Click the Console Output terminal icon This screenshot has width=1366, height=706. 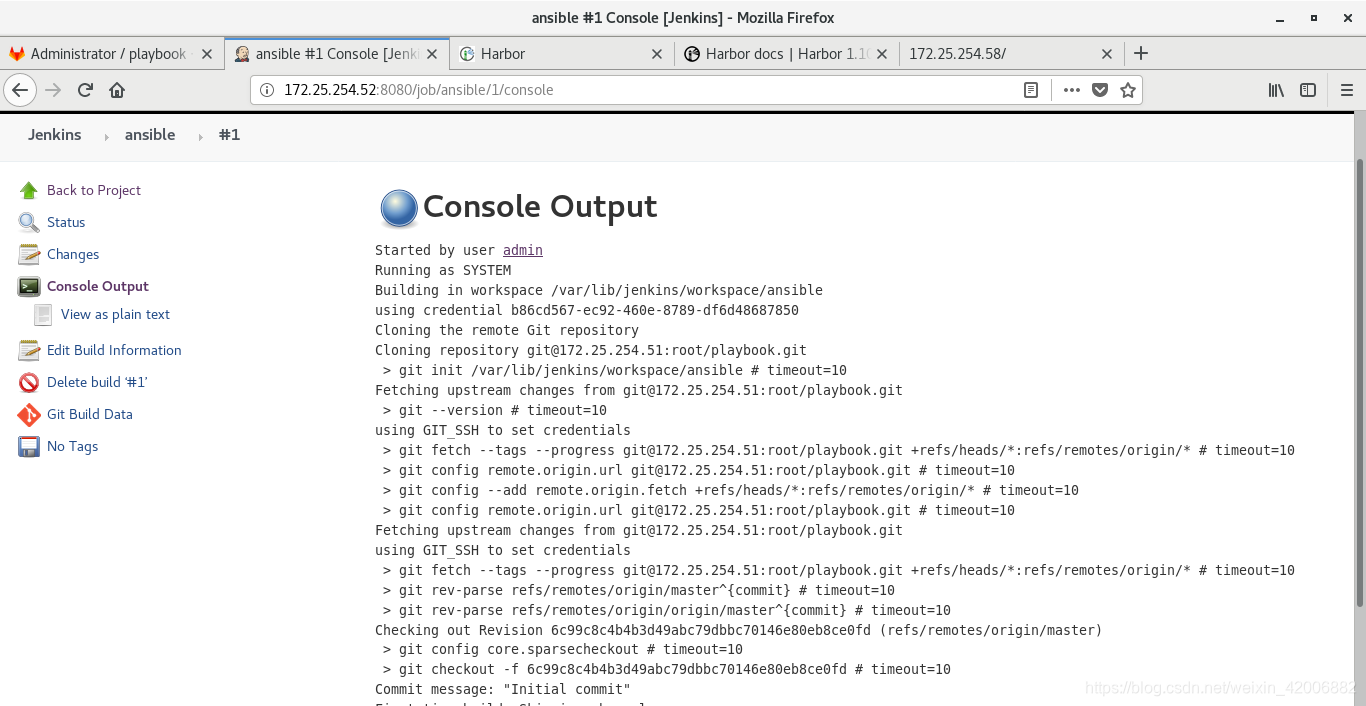[29, 286]
